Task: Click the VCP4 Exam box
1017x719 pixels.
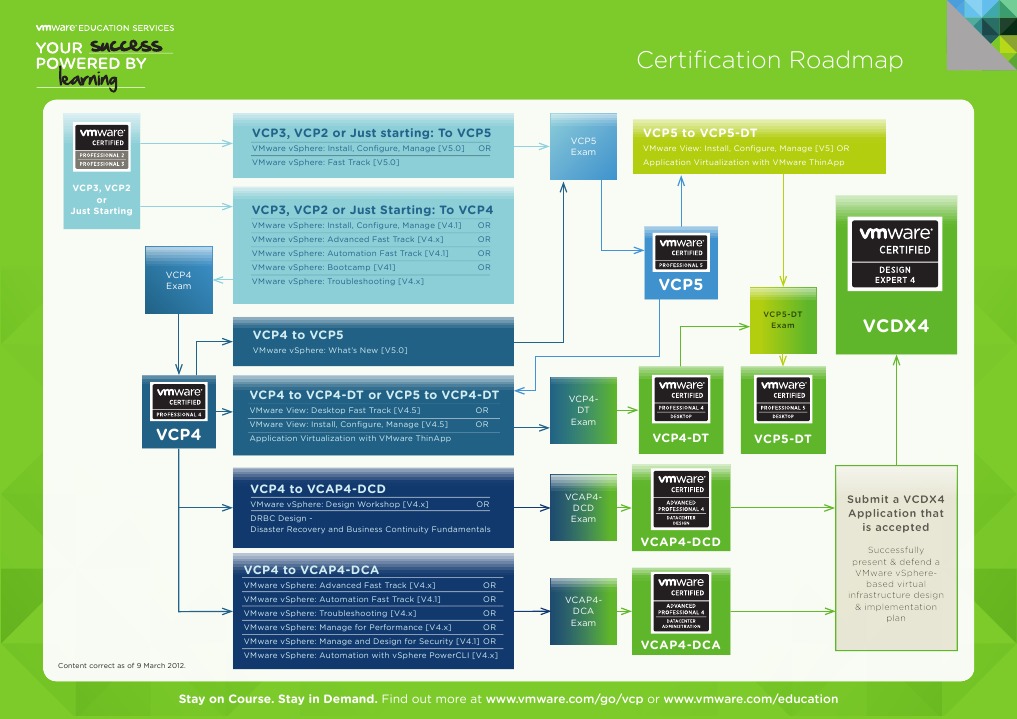Action: pyautogui.click(x=178, y=280)
